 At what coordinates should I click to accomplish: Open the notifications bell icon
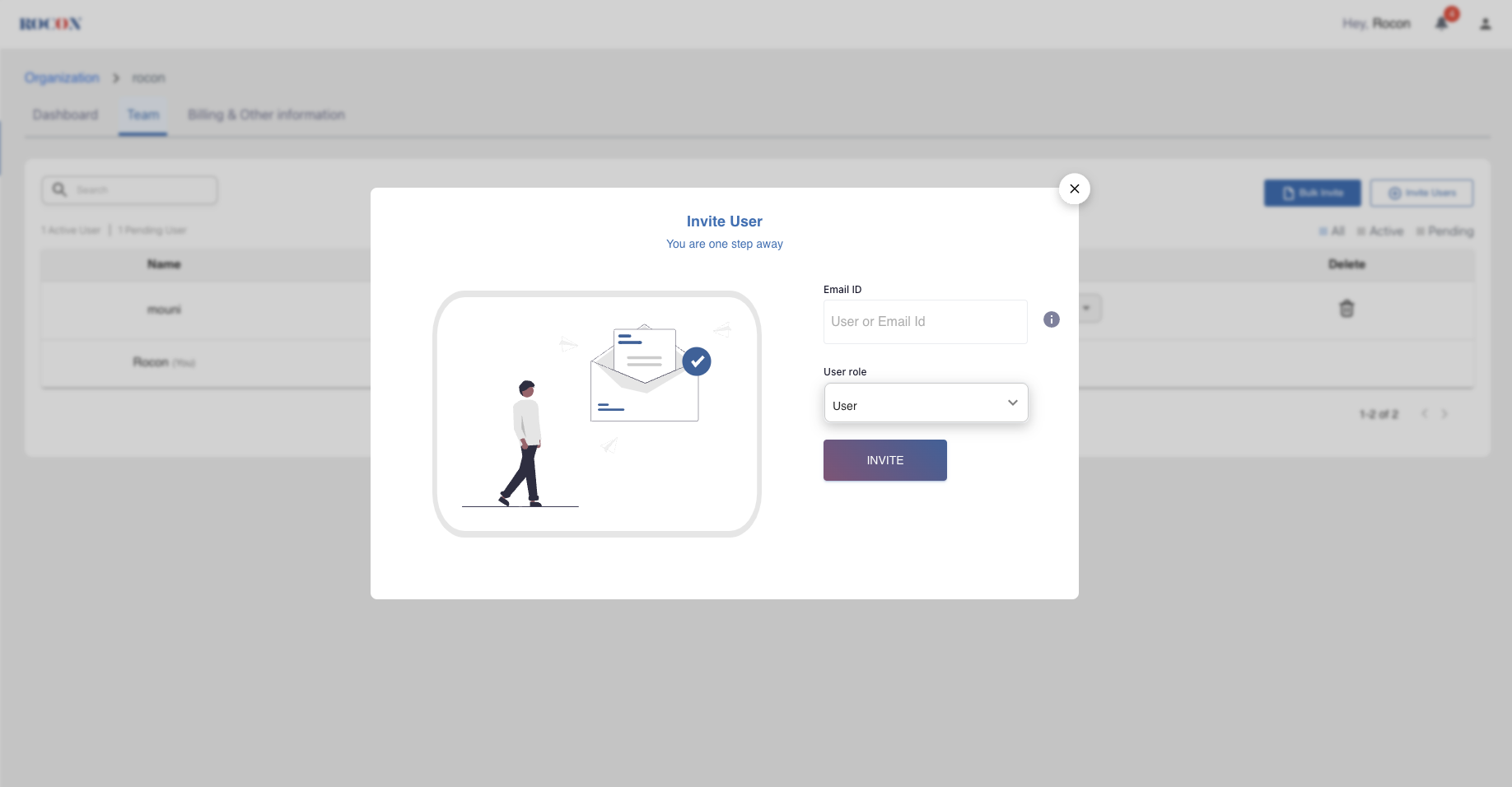[1441, 23]
